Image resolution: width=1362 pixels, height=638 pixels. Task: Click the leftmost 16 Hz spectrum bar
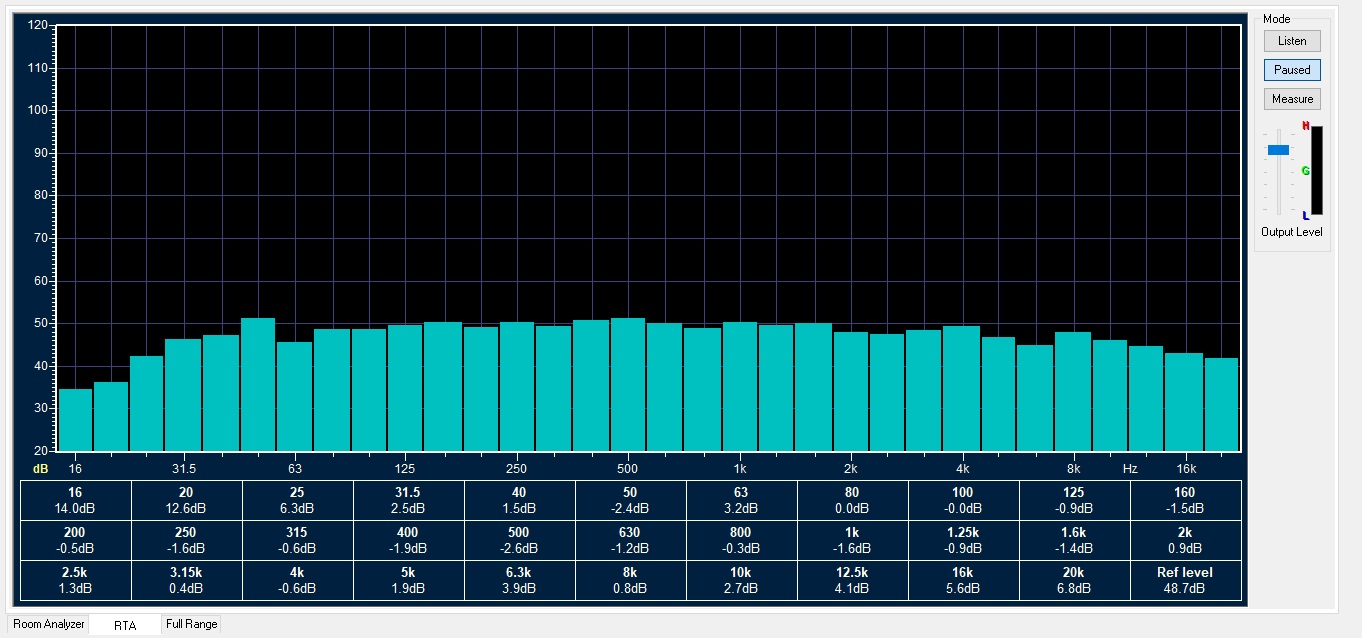(x=75, y=420)
